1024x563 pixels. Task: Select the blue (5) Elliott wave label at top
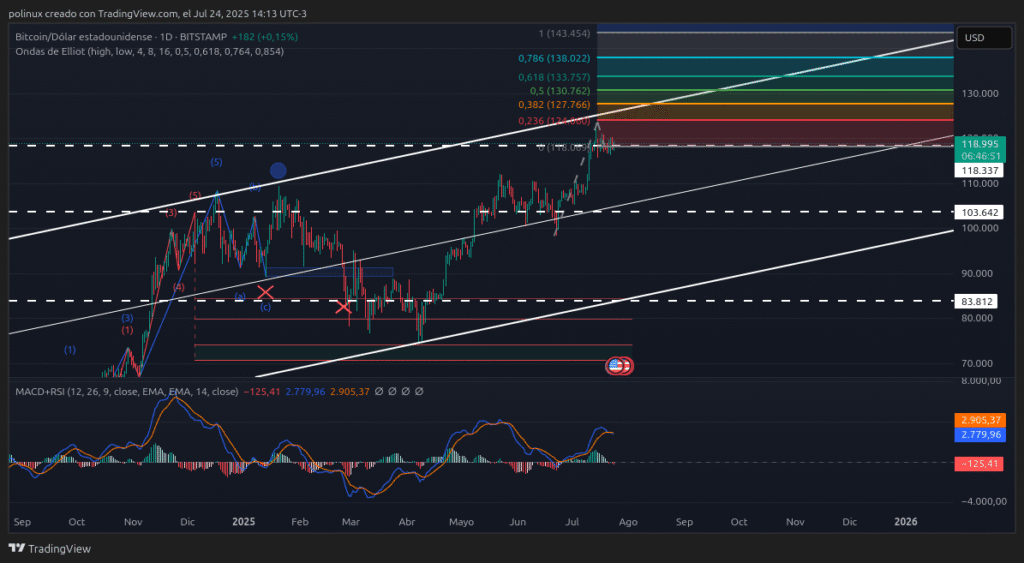[x=216, y=162]
